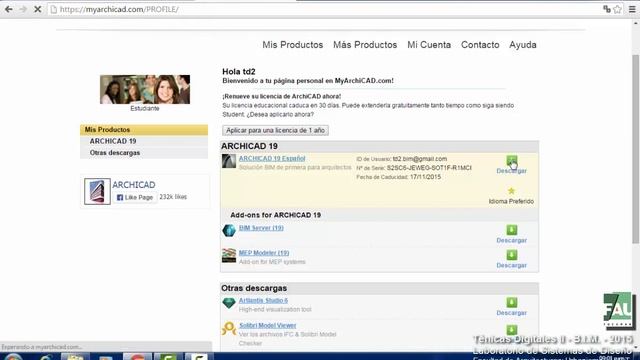Open ARCHICAD 19 Español link
The height and width of the screenshot is (360, 640).
tap(272, 158)
